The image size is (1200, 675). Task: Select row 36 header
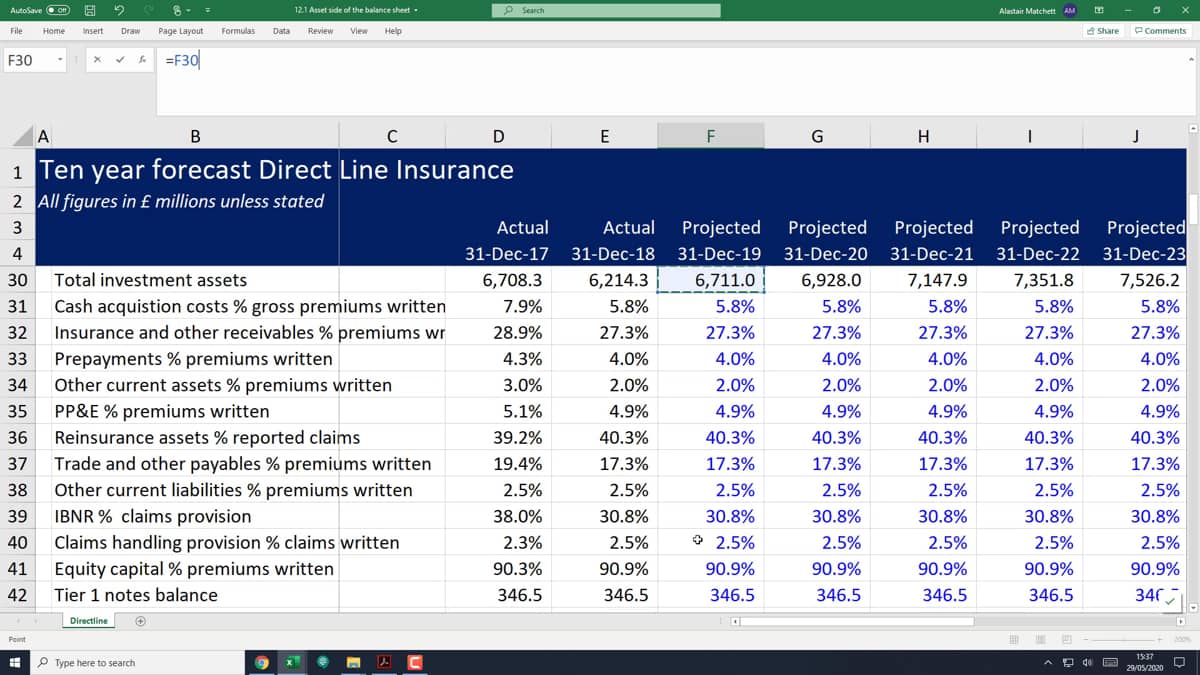[17, 437]
